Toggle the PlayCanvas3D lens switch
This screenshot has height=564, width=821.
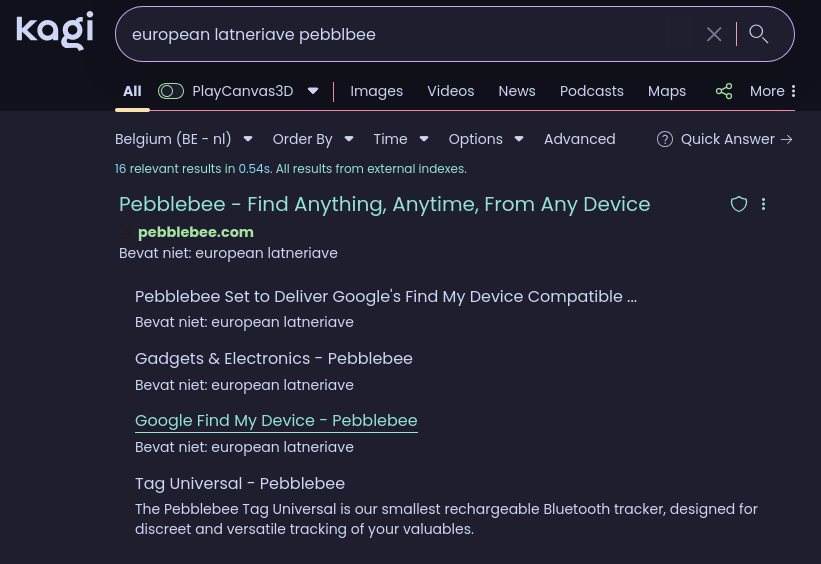click(171, 91)
